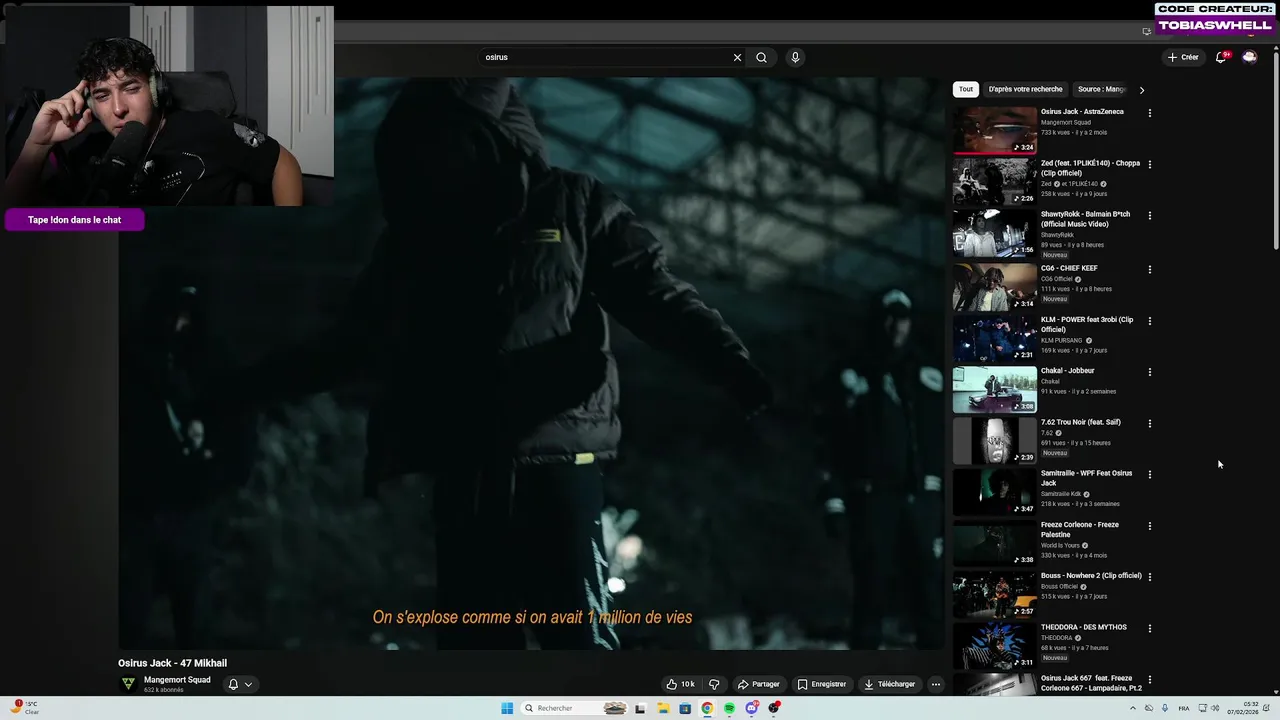Open options menu for Bouss - Nowhere 2
Image resolution: width=1280 pixels, height=720 pixels.
tap(1150, 577)
